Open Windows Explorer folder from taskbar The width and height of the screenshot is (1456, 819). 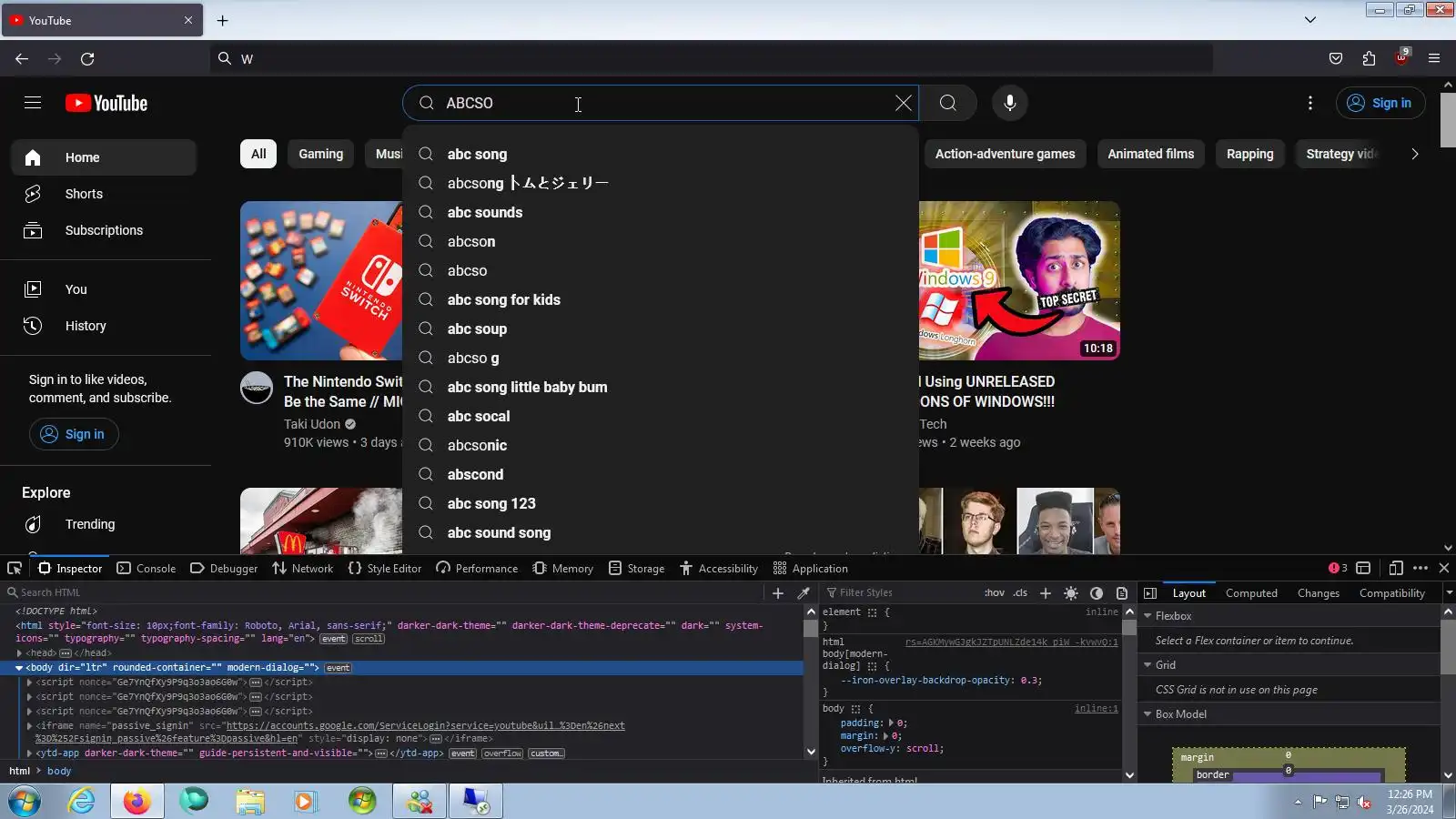click(x=249, y=802)
